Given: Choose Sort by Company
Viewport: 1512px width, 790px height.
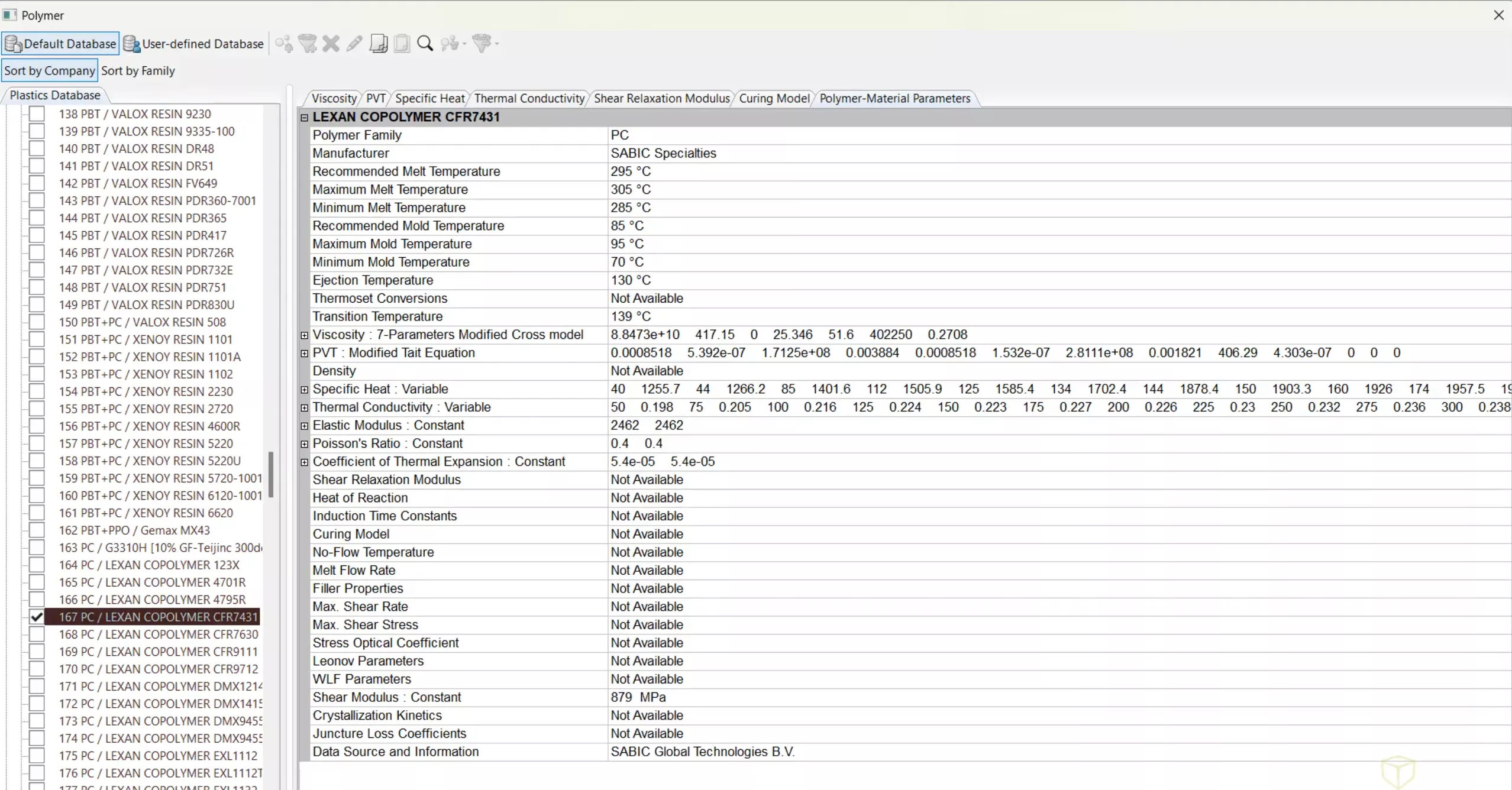Looking at the screenshot, I should (x=50, y=70).
